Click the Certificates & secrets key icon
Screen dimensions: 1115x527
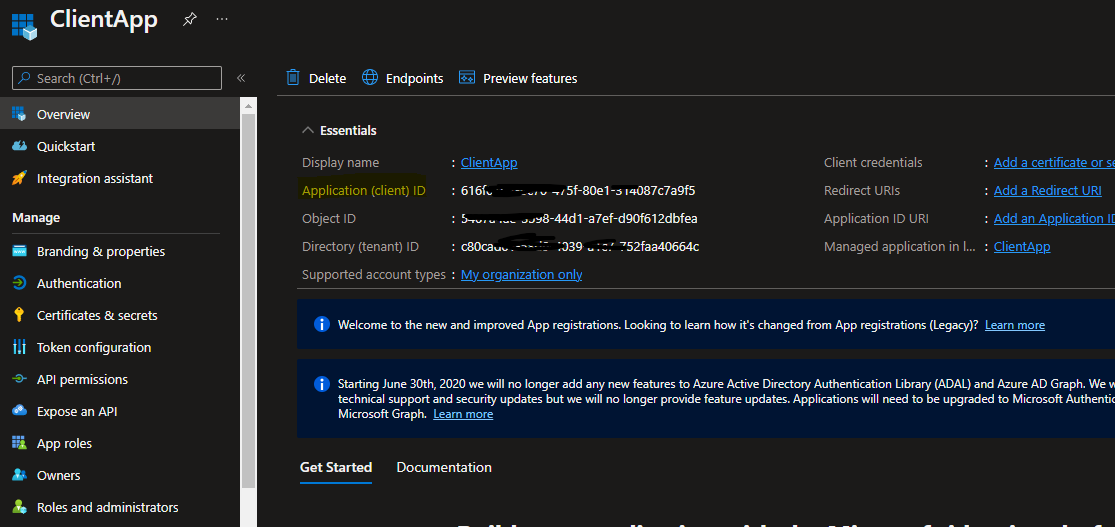point(19,315)
